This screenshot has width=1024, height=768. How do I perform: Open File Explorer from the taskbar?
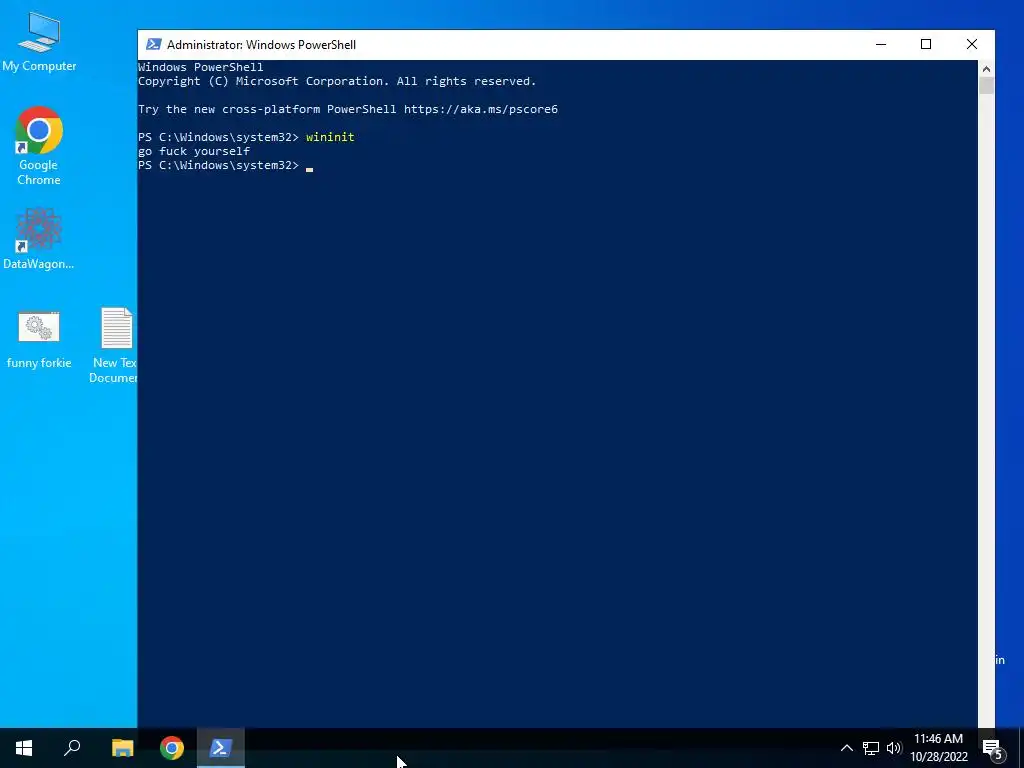coord(122,748)
